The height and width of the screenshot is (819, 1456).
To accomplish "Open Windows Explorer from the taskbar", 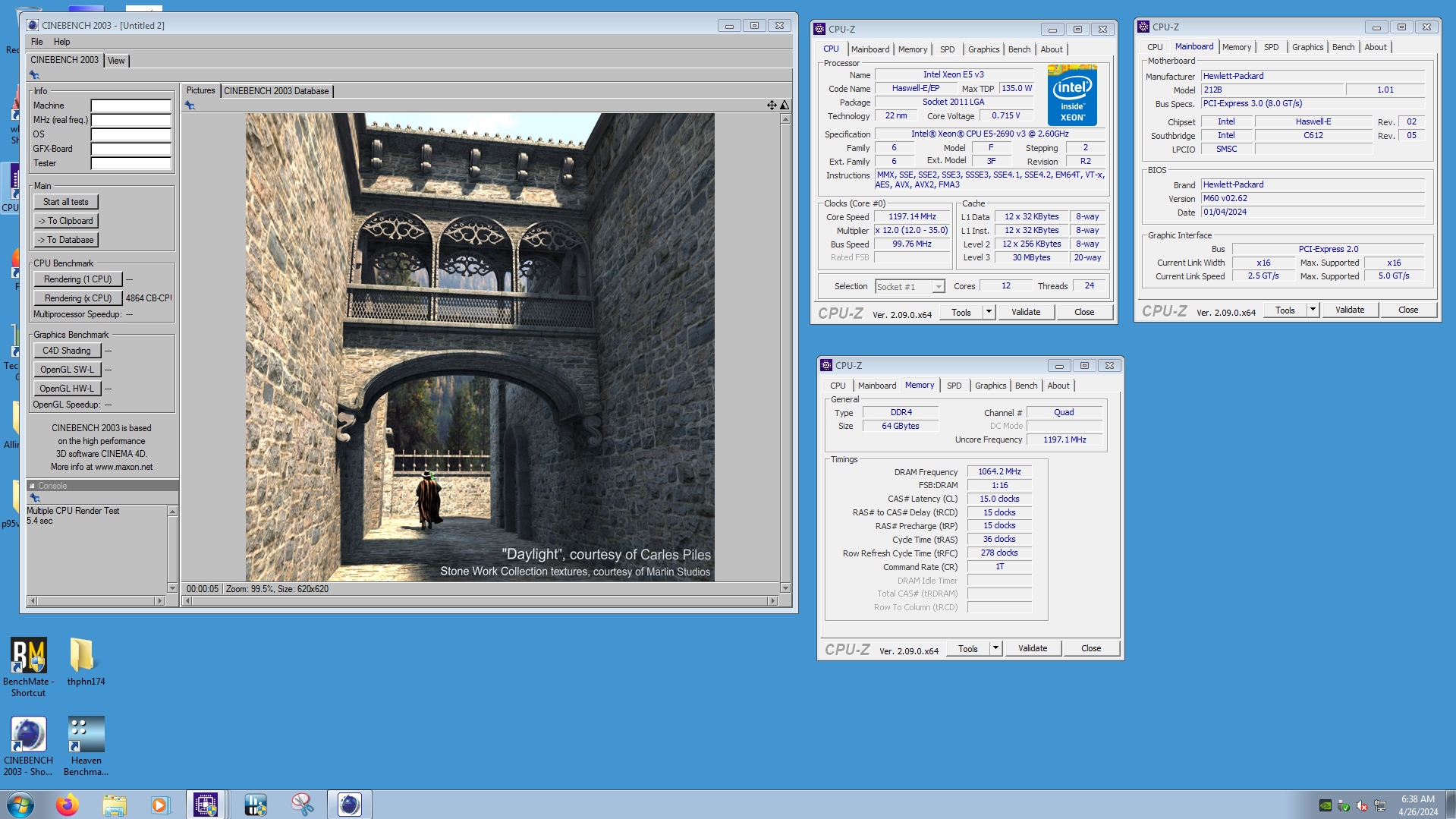I will (x=115, y=805).
